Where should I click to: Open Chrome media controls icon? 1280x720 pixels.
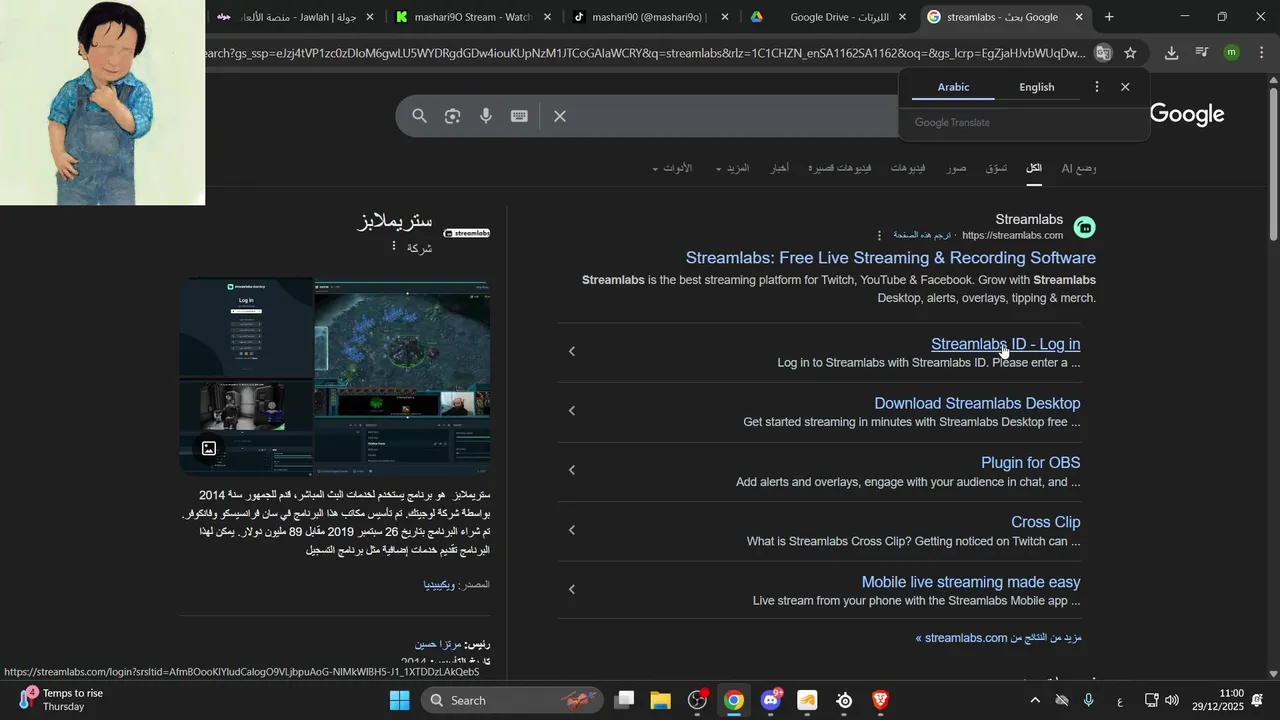point(1202,53)
